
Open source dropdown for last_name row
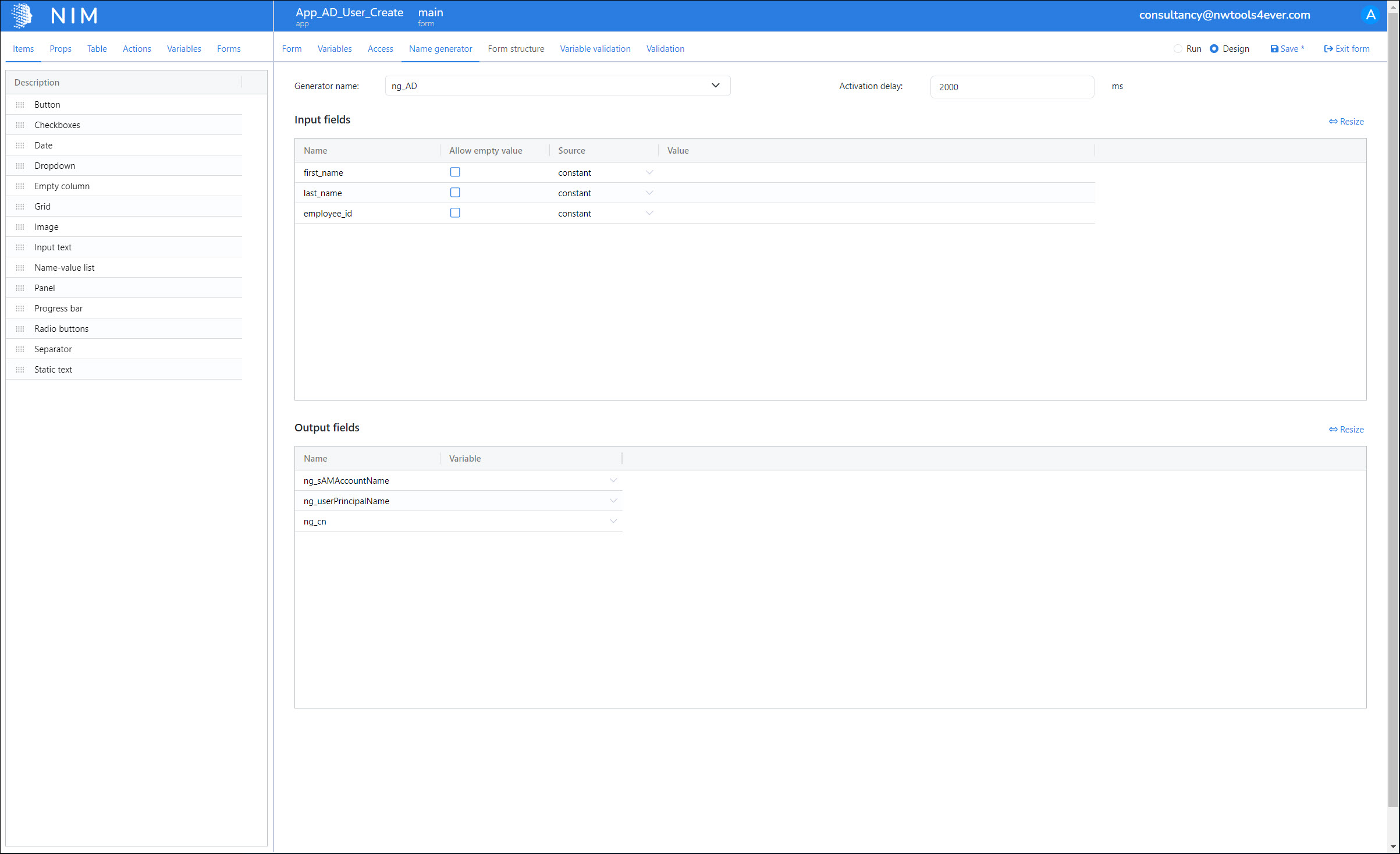(649, 193)
